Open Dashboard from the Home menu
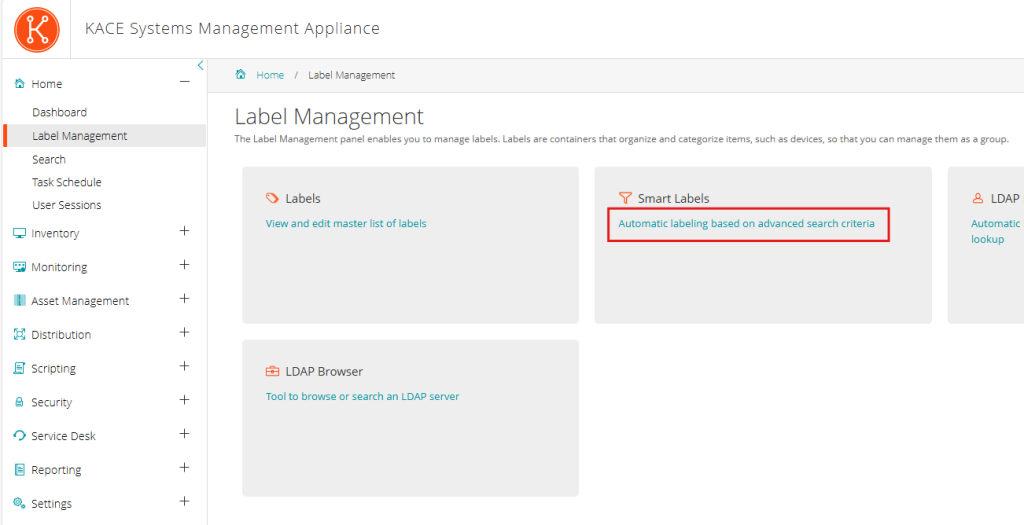Viewport: 1024px width, 525px height. [59, 112]
